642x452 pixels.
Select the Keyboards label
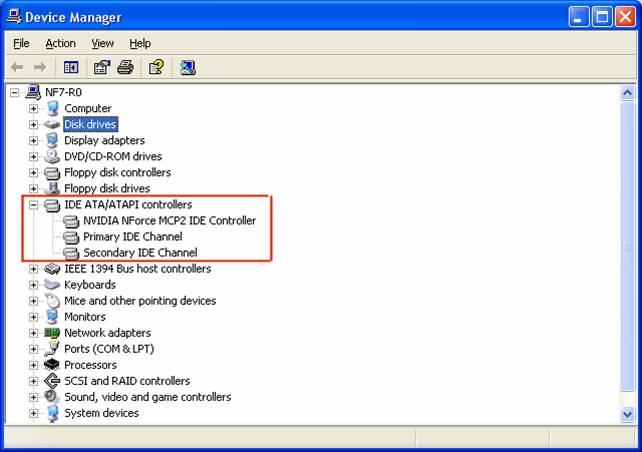pyautogui.click(x=90, y=285)
